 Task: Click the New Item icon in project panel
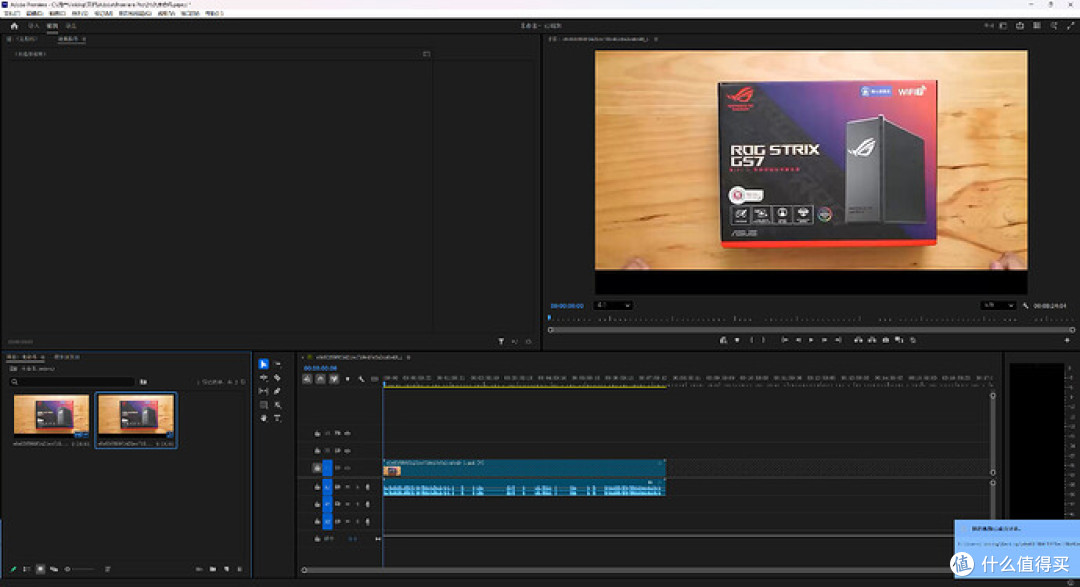(x=227, y=569)
